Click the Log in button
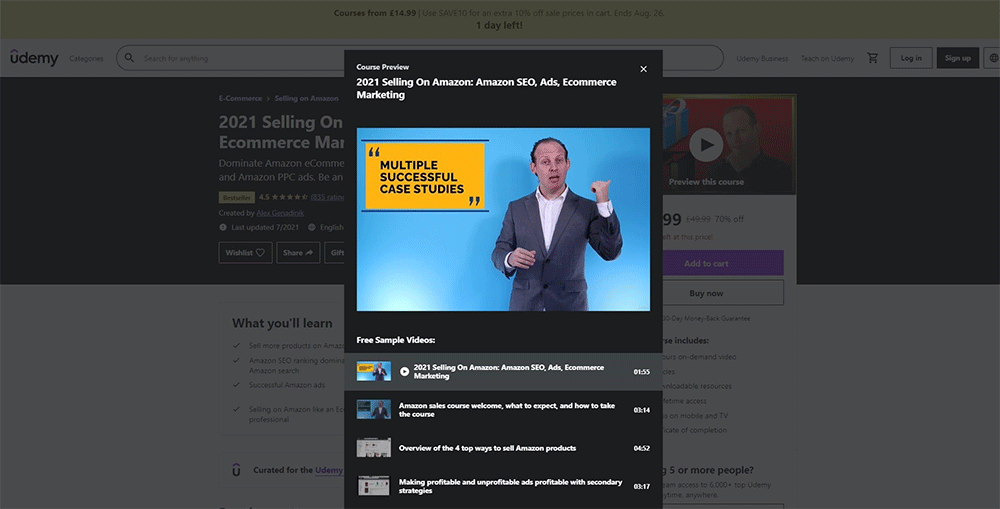 911,58
